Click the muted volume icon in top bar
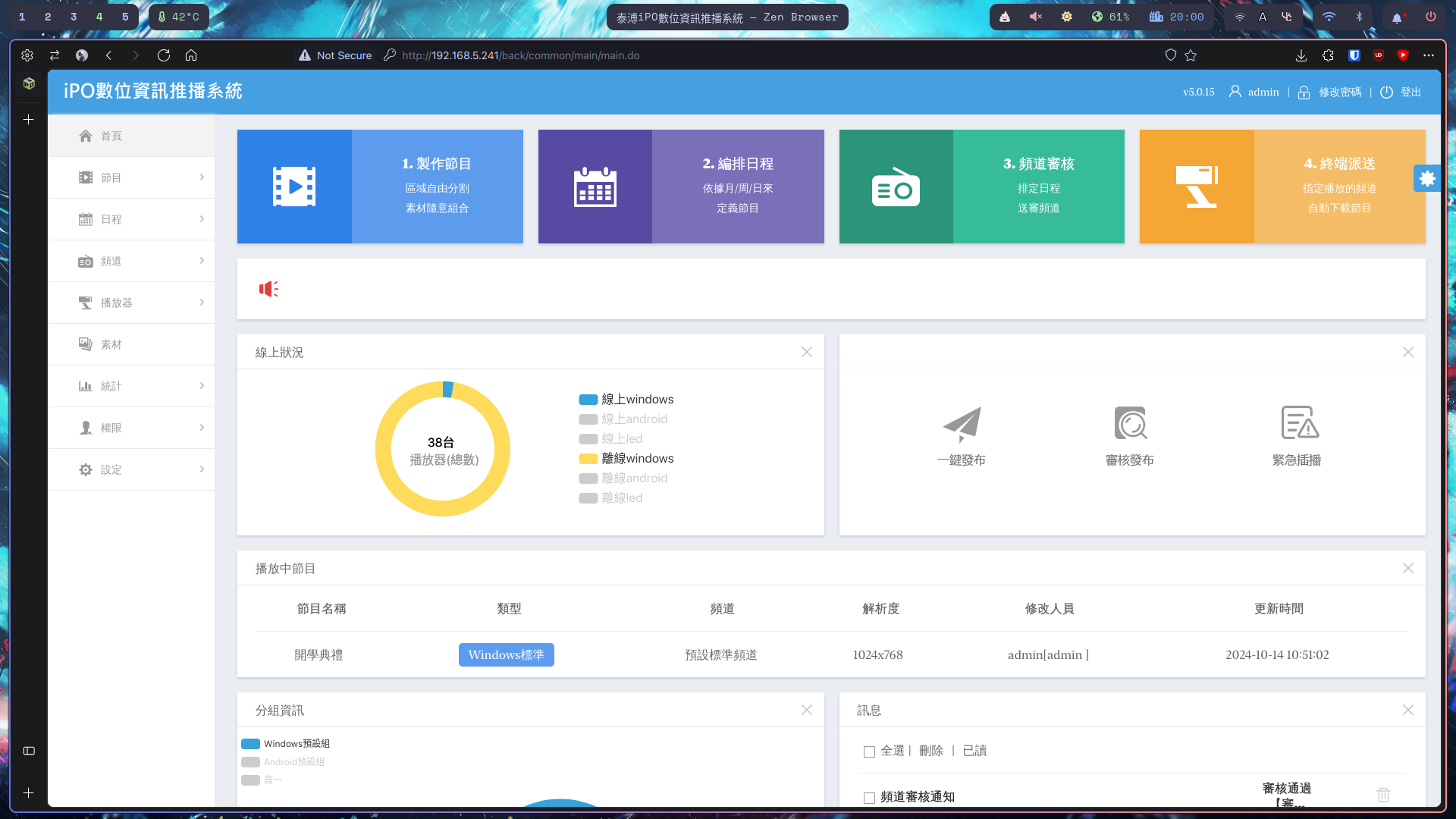This screenshot has height=819, width=1456. (1035, 17)
